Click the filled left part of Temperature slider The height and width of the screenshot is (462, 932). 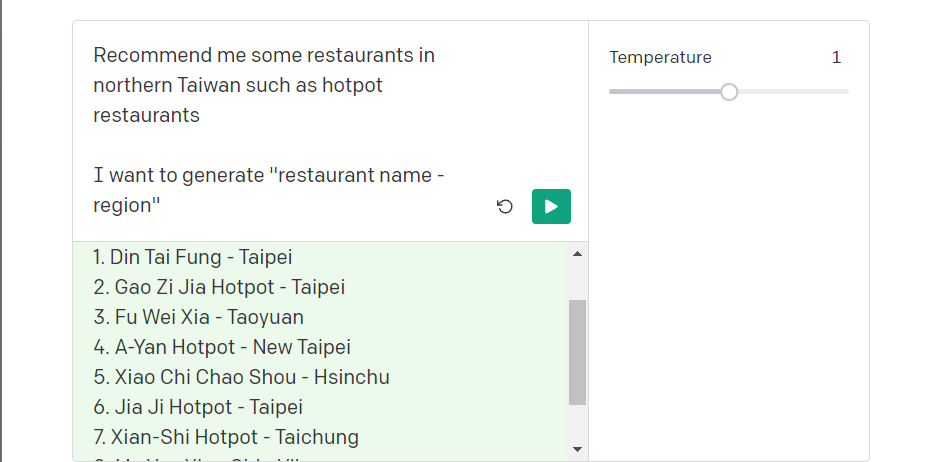(665, 92)
